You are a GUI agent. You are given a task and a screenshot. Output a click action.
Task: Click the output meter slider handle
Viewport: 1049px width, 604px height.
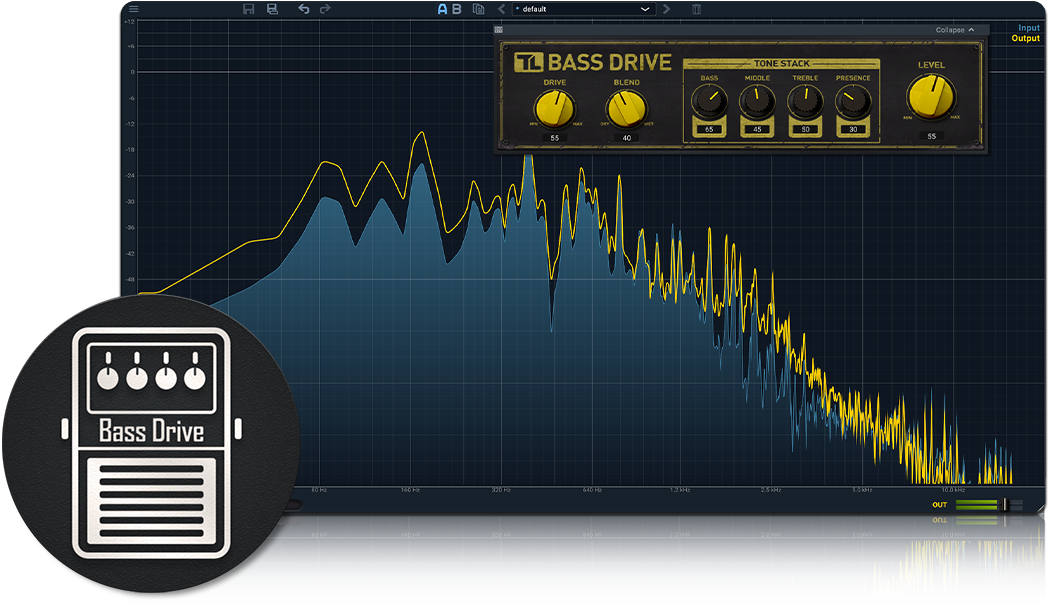pos(1004,504)
